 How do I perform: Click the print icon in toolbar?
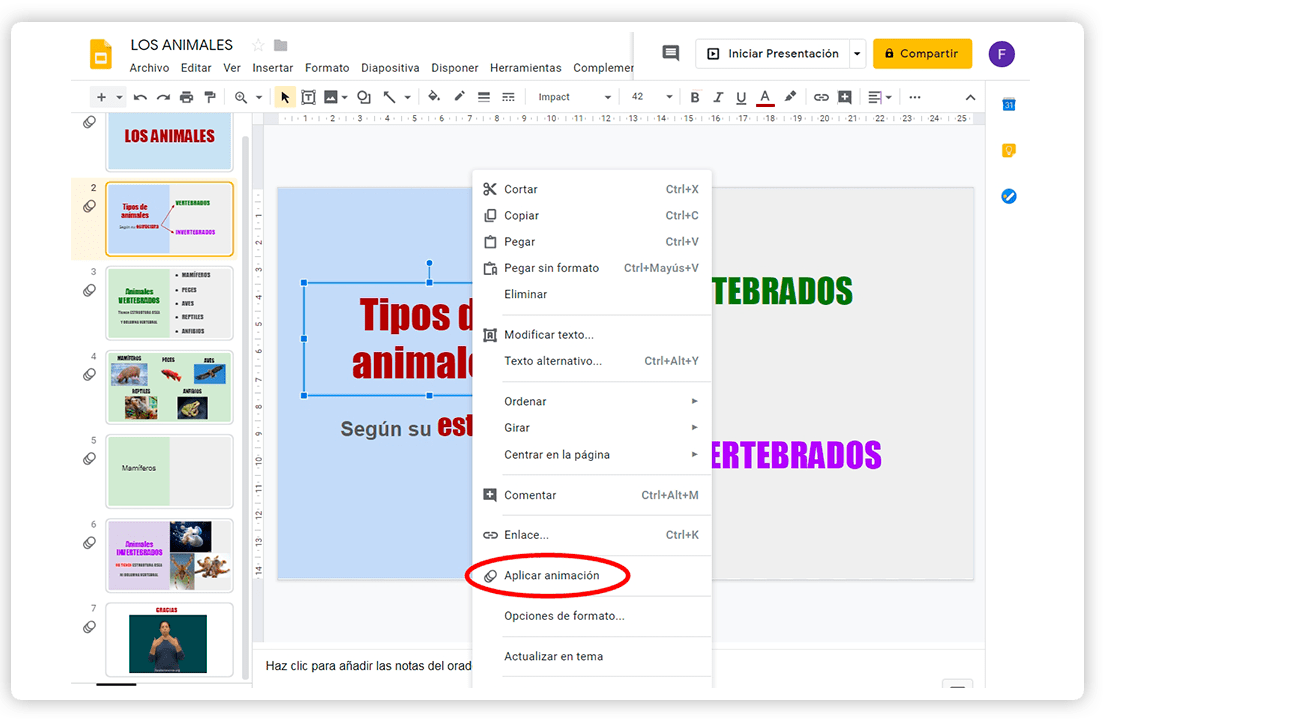point(186,97)
